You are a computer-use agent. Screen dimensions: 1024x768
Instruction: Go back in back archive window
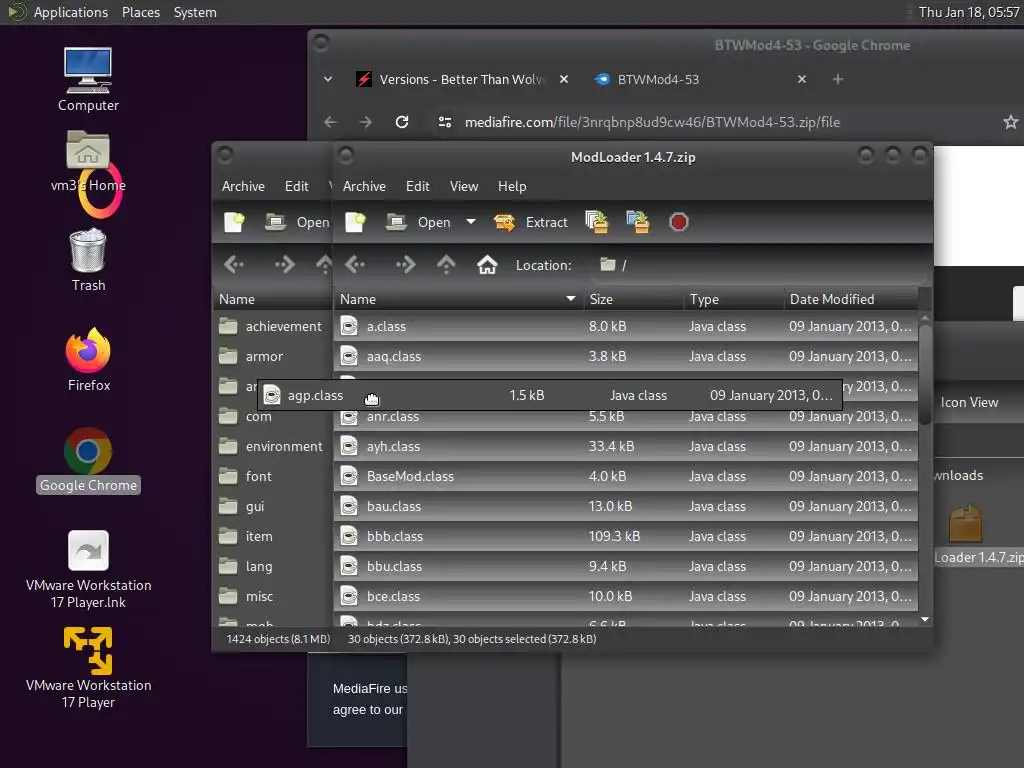pos(234,264)
